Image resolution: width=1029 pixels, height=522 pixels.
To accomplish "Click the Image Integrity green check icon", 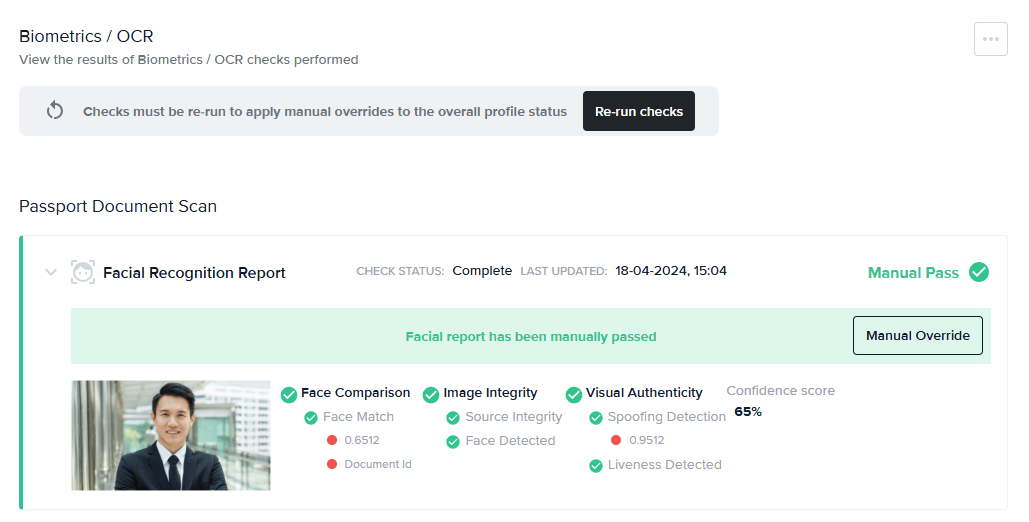I will 431,394.
